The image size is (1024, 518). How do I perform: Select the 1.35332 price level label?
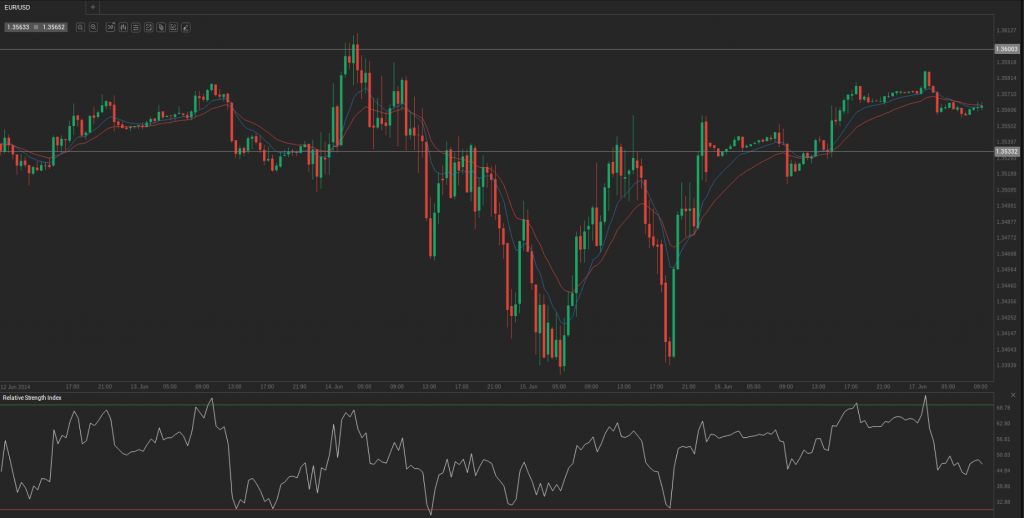(x=1006, y=151)
